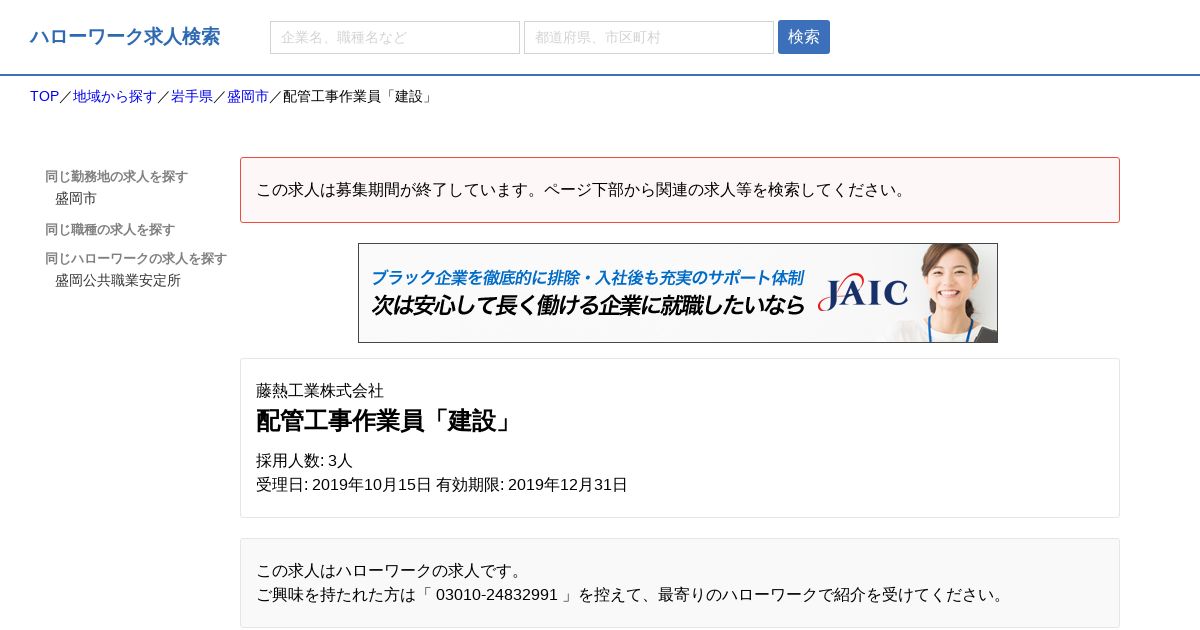The width and height of the screenshot is (1200, 630).
Task: Open the 盛岡市 breadcrumb link
Action: [x=248, y=96]
